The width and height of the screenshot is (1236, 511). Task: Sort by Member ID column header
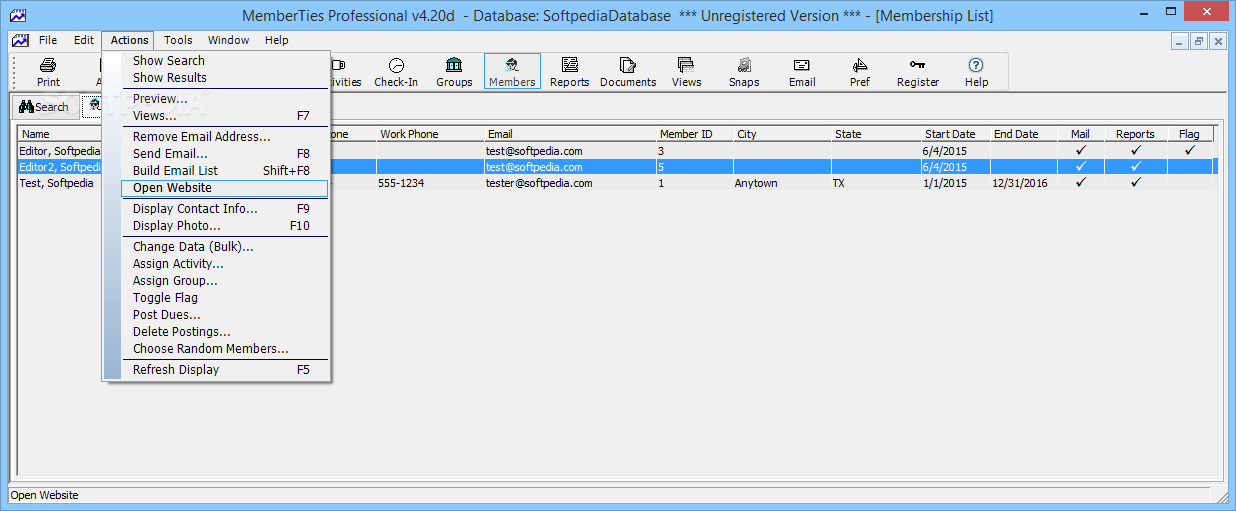click(694, 134)
